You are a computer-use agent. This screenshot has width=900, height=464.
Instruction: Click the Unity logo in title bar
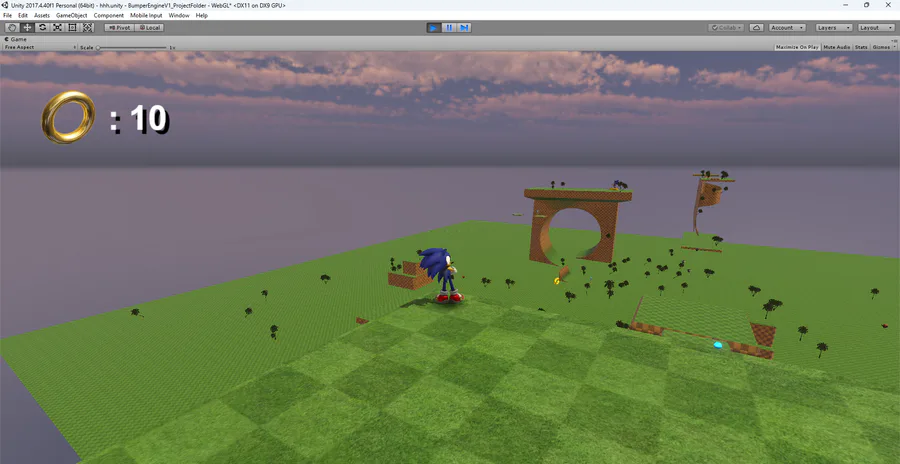(x=5, y=5)
